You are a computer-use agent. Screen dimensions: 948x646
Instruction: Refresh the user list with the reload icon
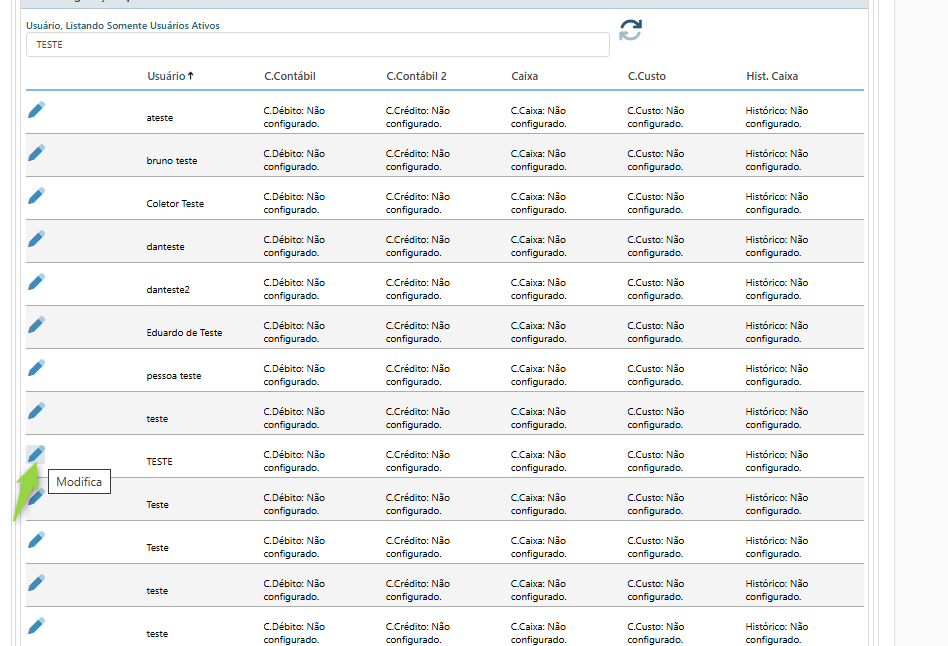pos(630,30)
